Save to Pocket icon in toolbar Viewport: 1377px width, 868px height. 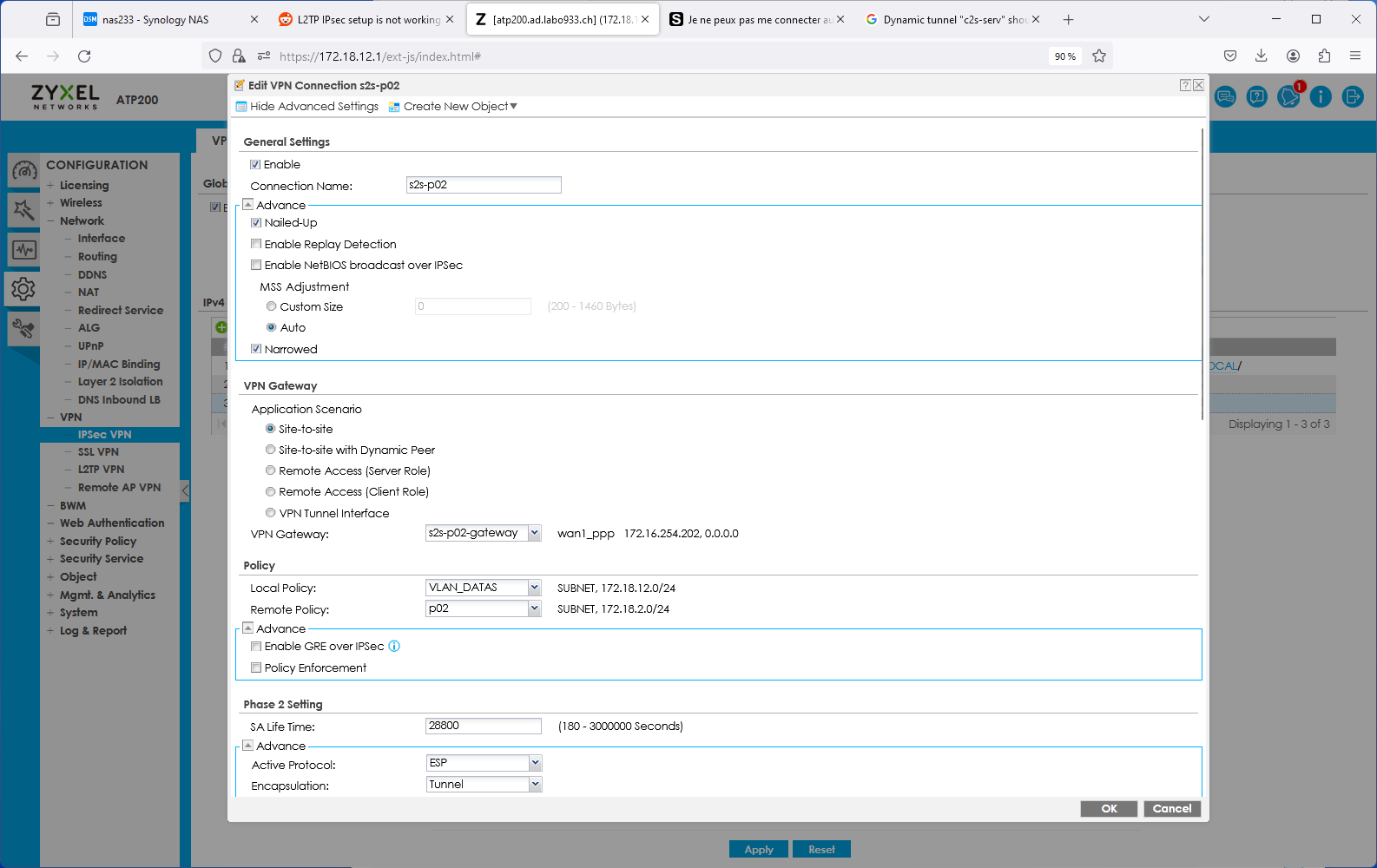tap(1230, 56)
